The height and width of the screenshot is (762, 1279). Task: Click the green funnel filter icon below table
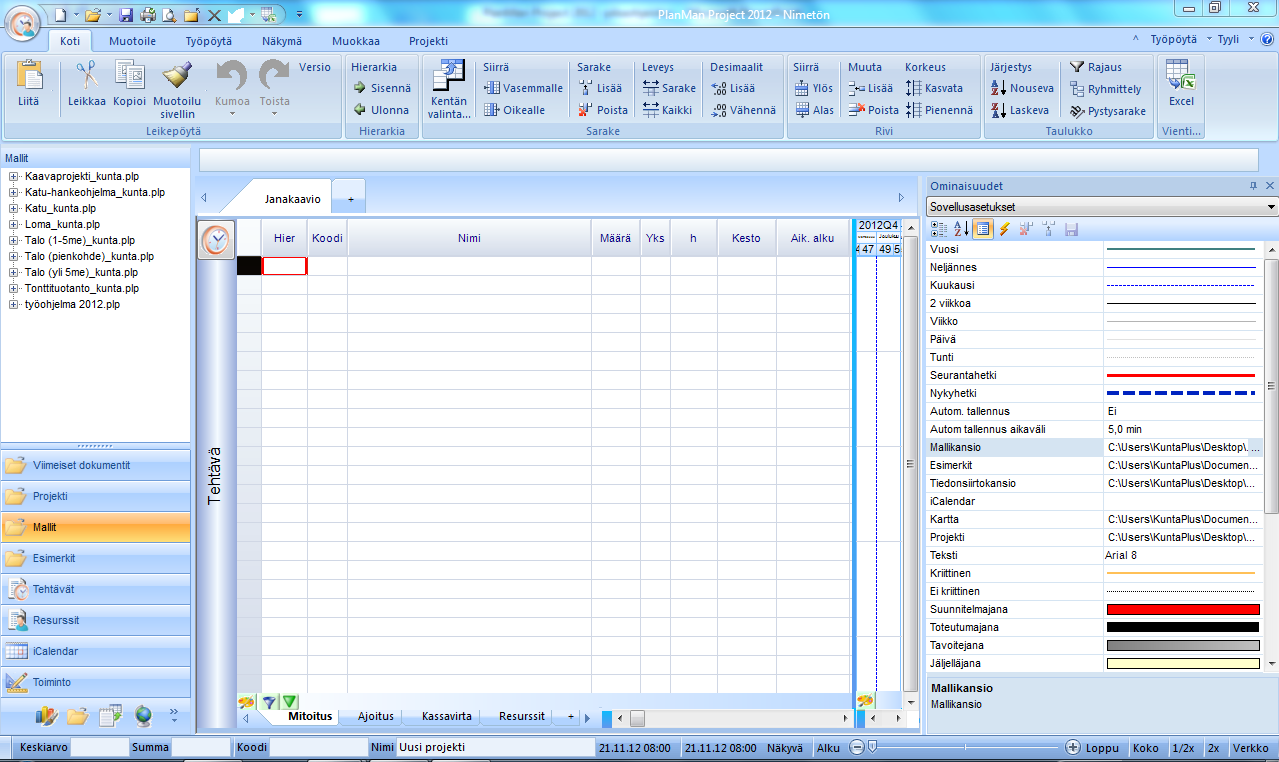289,702
